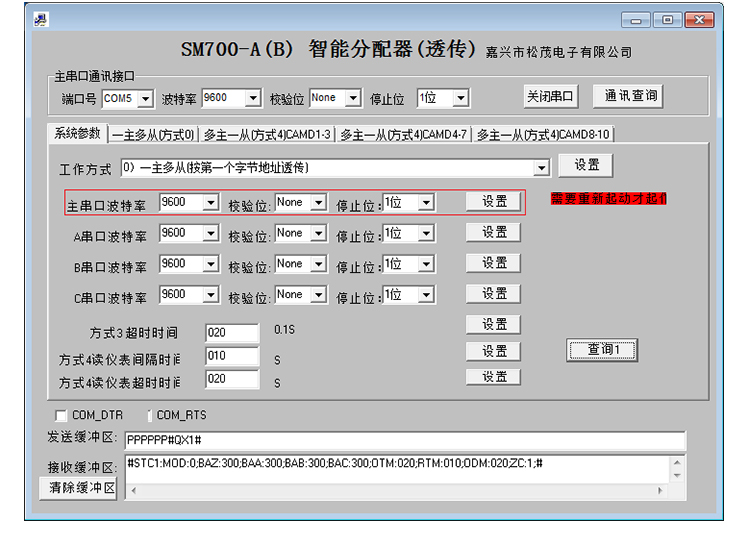
Task: Toggle the COM_RTS checkbox
Action: coord(151,415)
